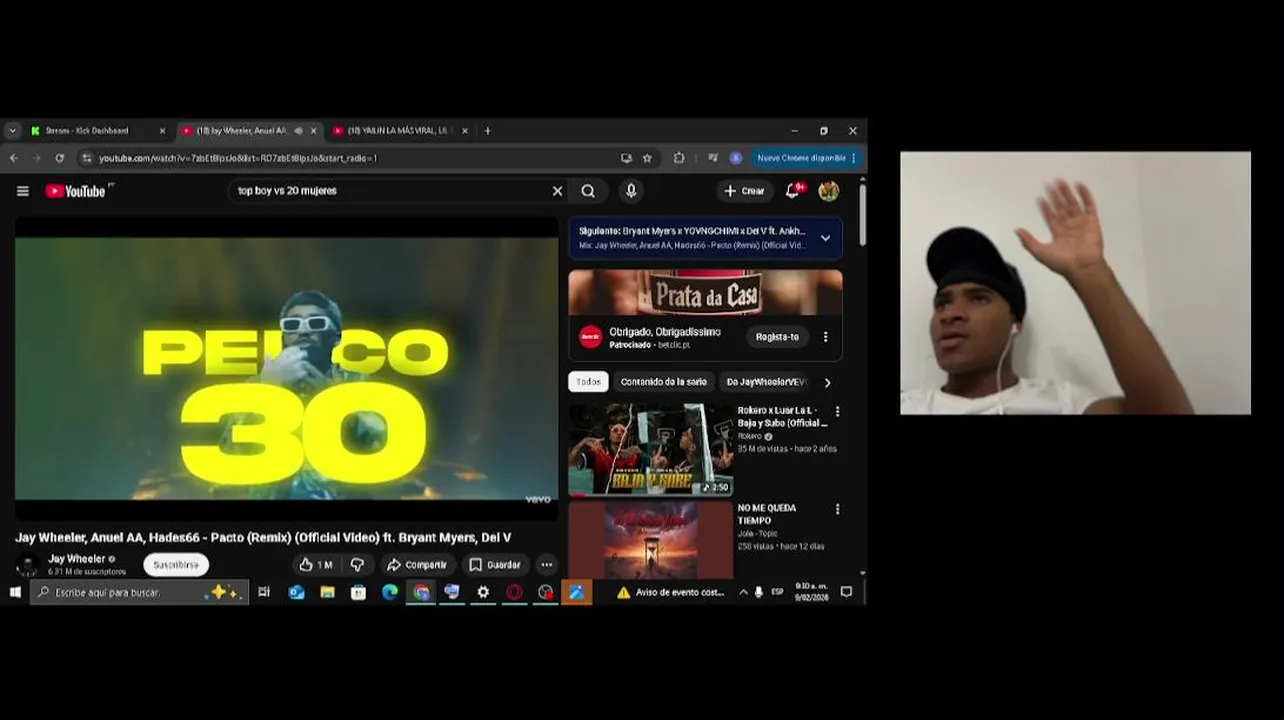Viewport: 1284px width, 720px height.
Task: Click the magnifier search button
Action: coord(588,191)
